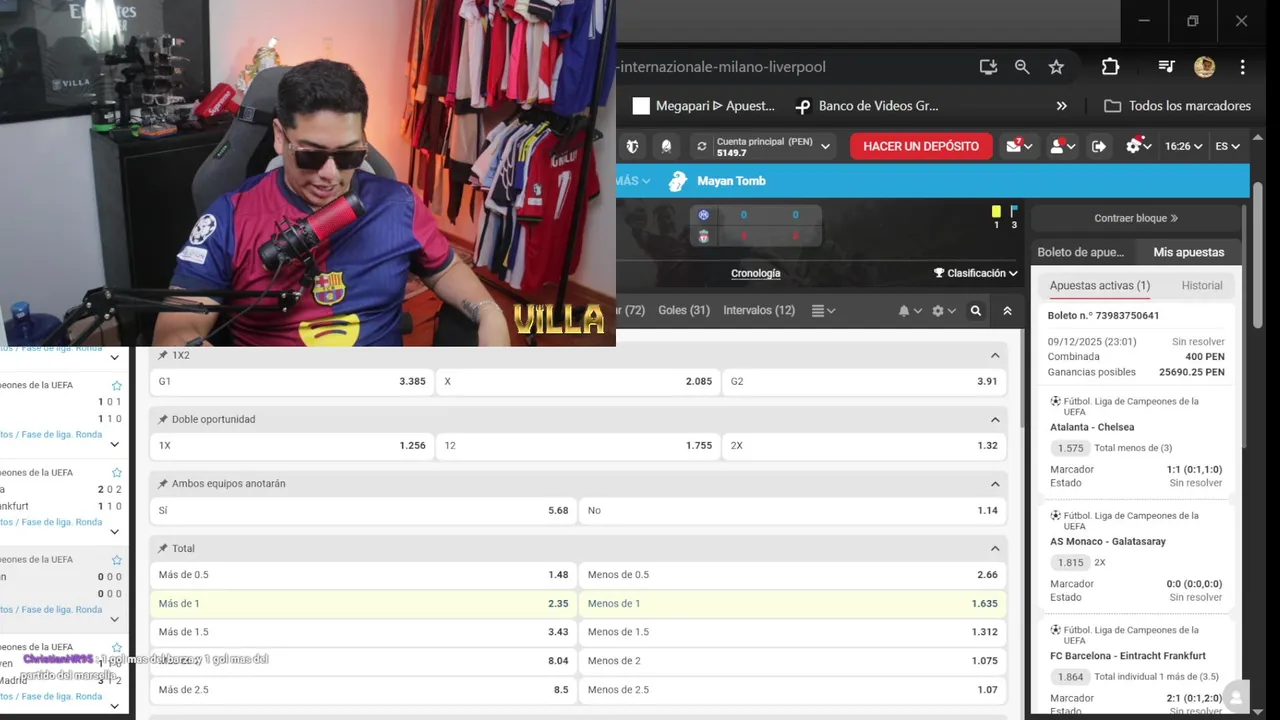Expand the Cuenta principal account dropdown

pos(825,146)
